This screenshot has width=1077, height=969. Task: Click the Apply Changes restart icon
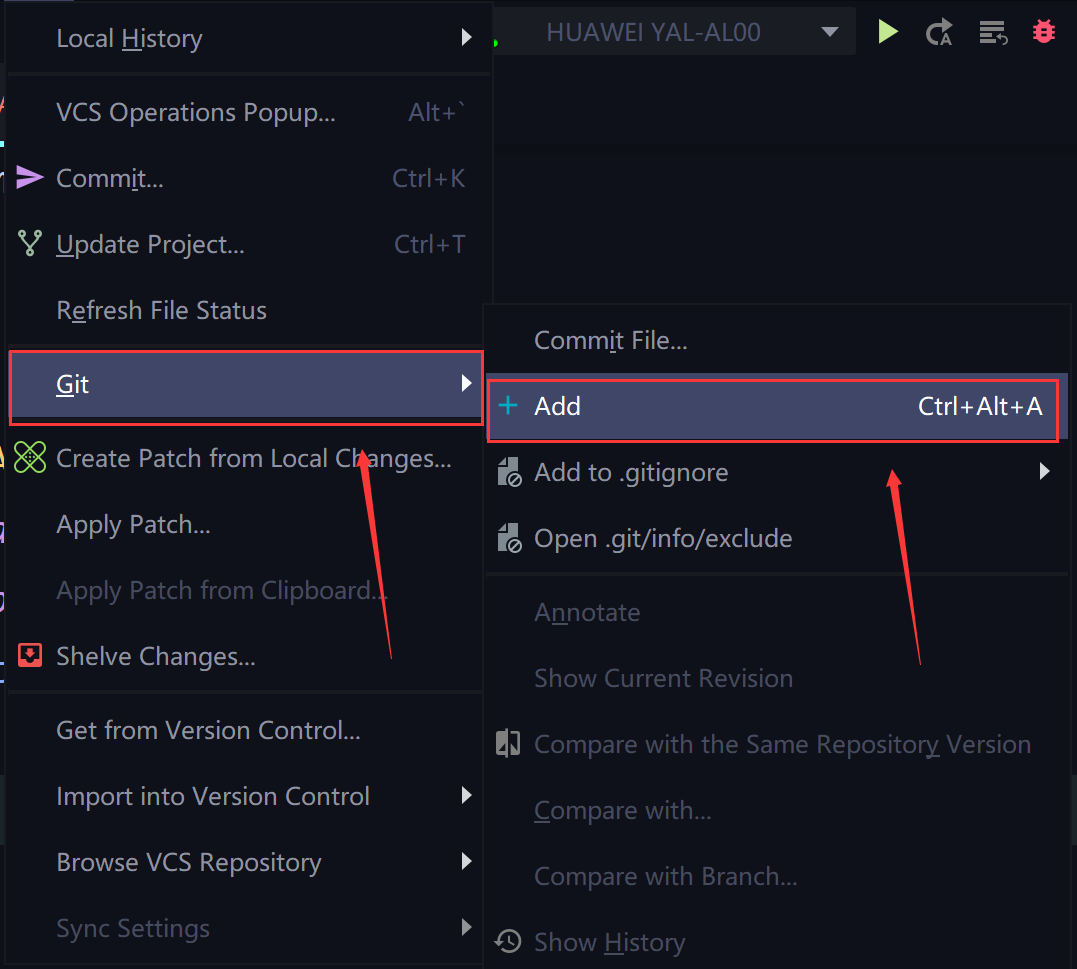click(x=939, y=32)
